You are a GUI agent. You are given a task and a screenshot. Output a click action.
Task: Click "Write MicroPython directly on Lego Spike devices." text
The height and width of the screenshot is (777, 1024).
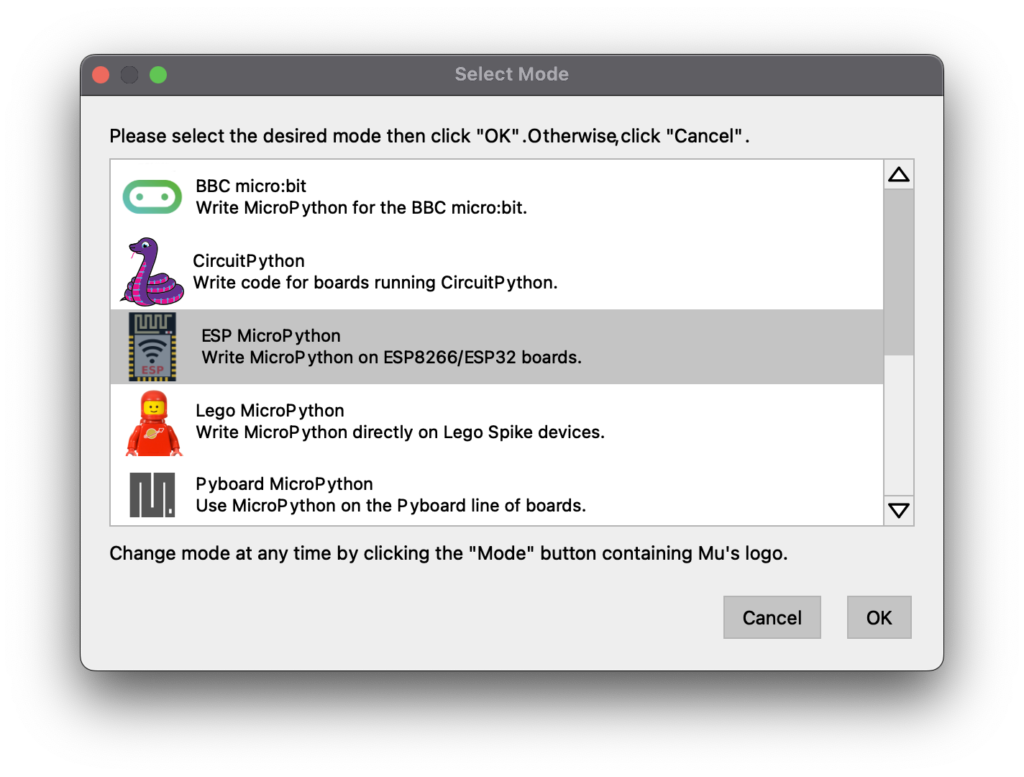pyautogui.click(x=400, y=432)
